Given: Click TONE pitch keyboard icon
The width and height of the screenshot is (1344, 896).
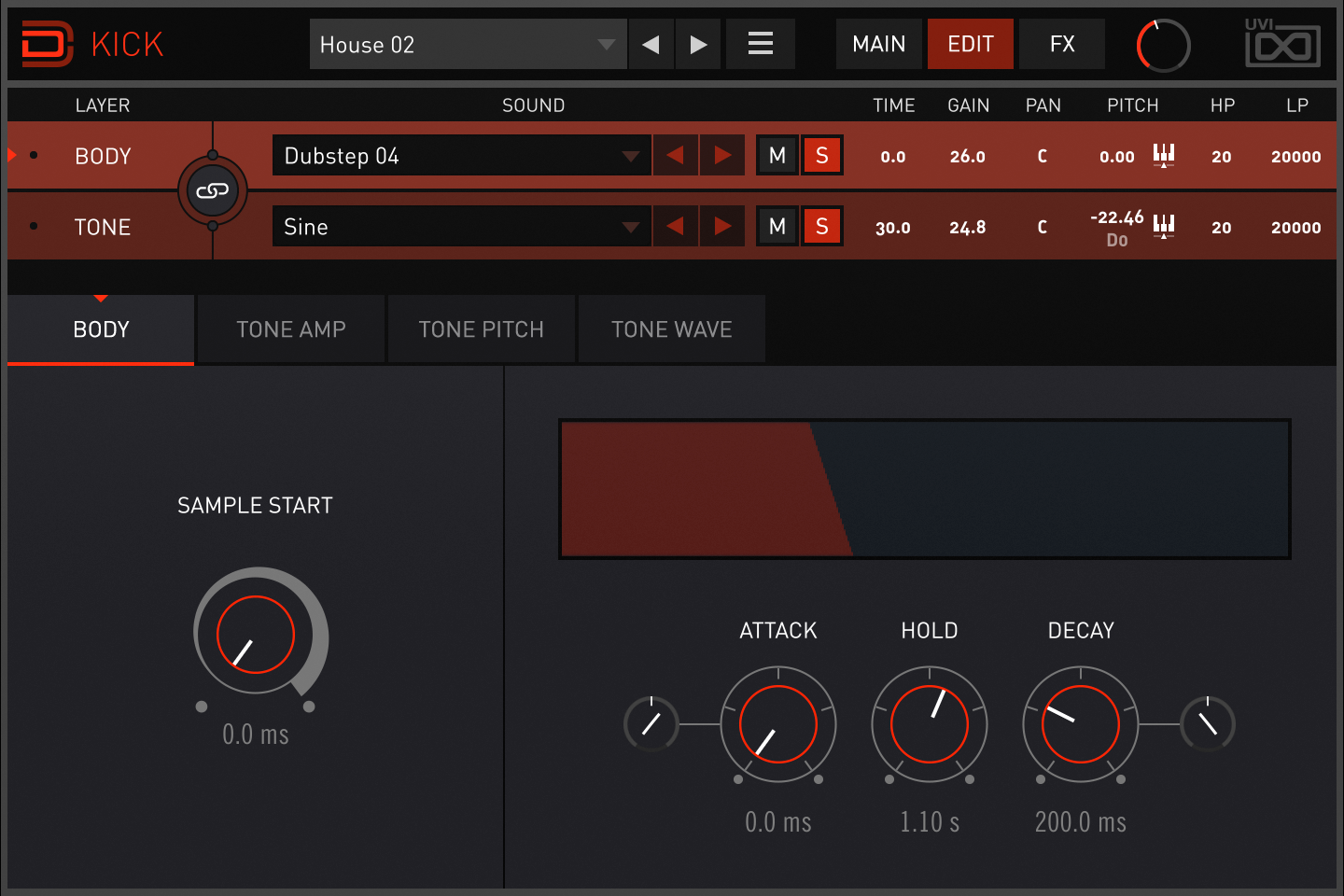Looking at the screenshot, I should [x=1163, y=226].
